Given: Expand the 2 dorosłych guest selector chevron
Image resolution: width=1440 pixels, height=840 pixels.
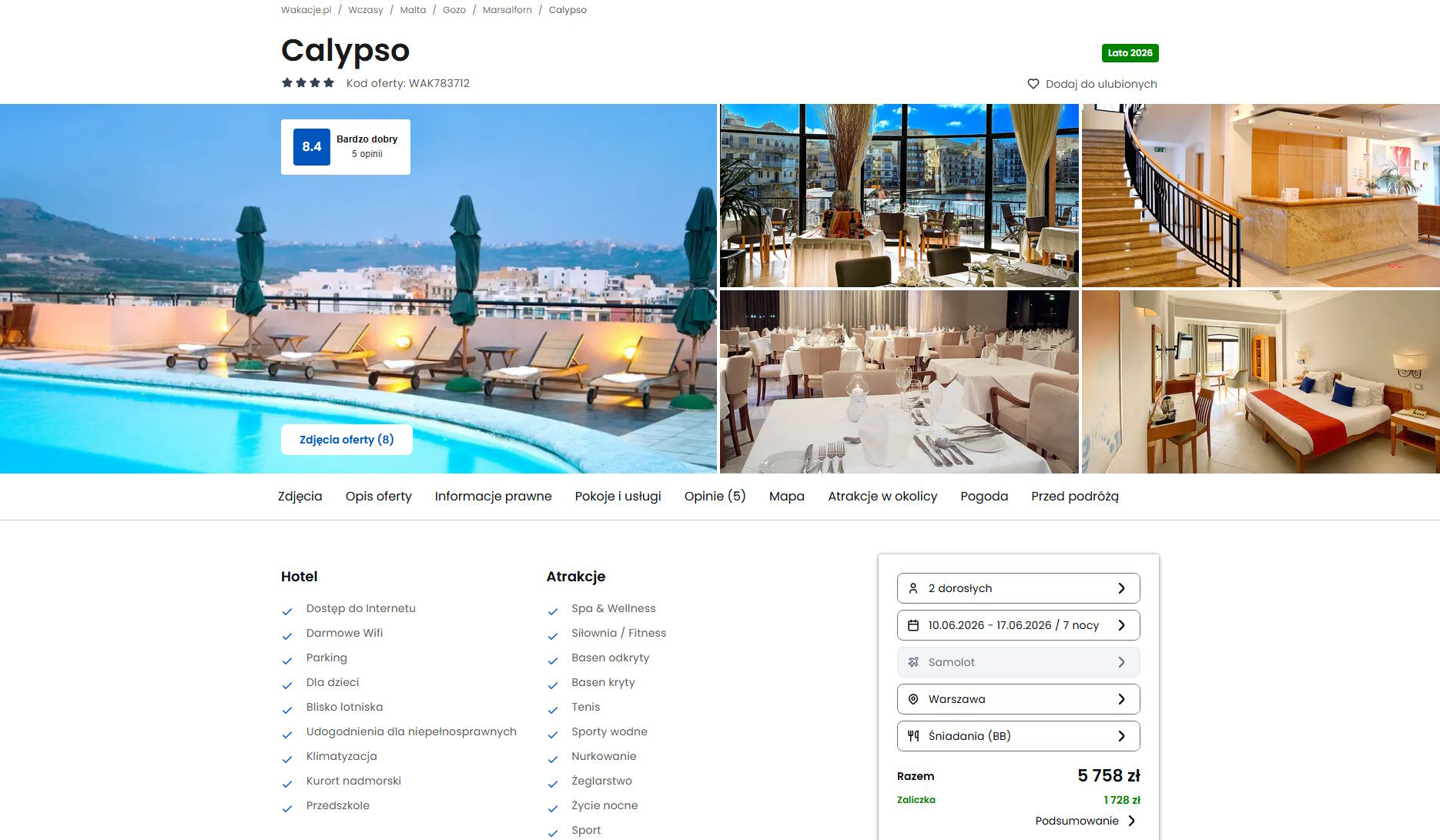Looking at the screenshot, I should pyautogui.click(x=1121, y=588).
